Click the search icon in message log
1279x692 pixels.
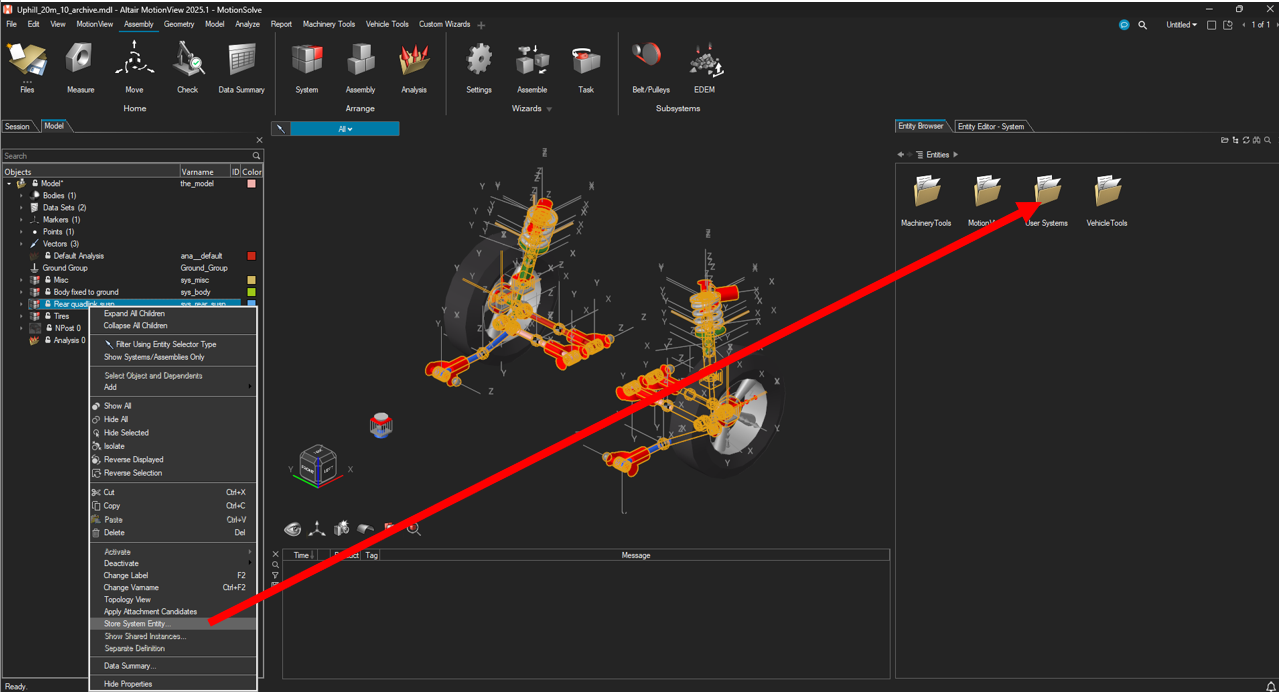[276, 565]
